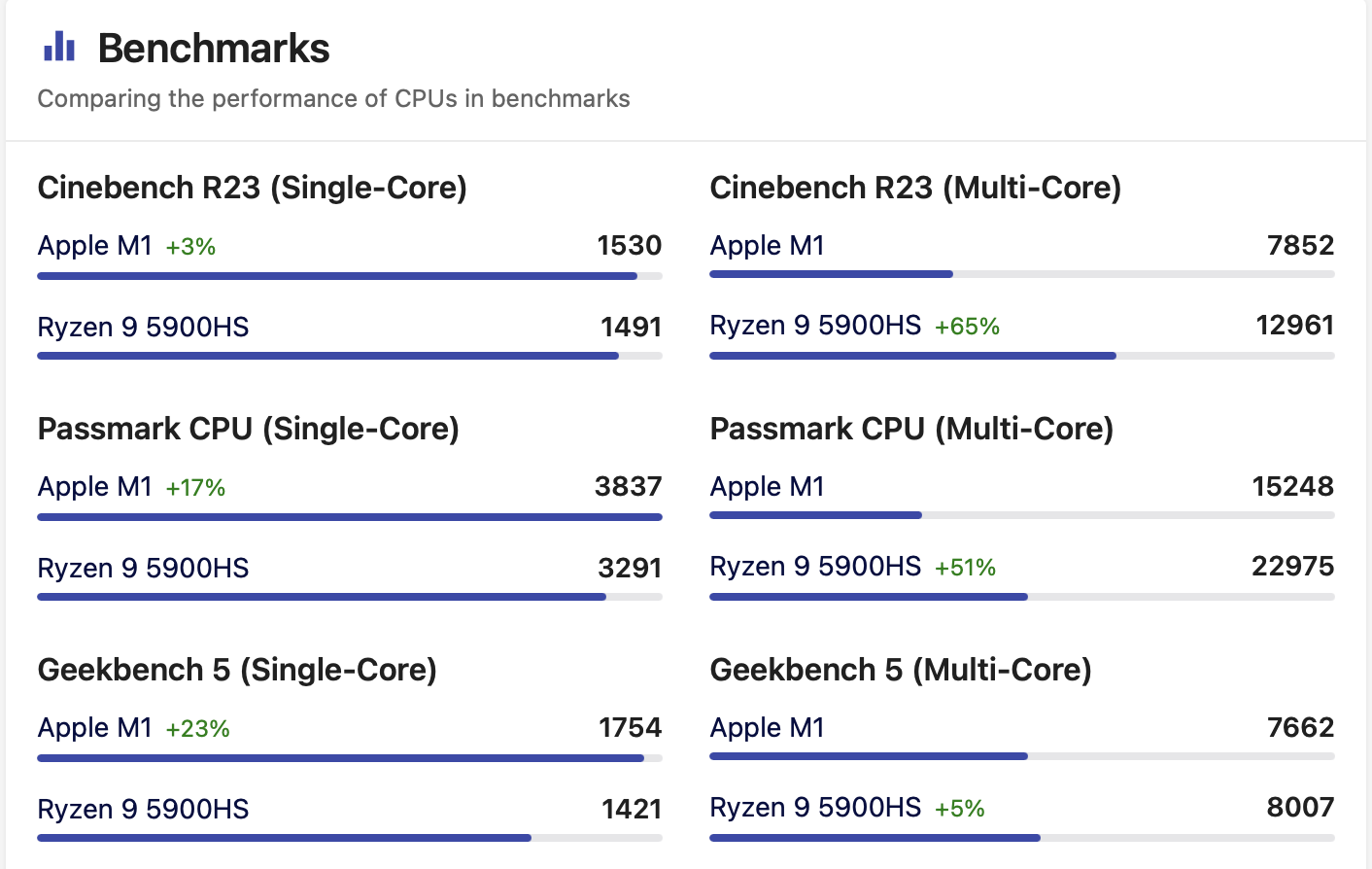
Task: Click the Geekbench 5 (Single-Core) heading
Action: [237, 670]
